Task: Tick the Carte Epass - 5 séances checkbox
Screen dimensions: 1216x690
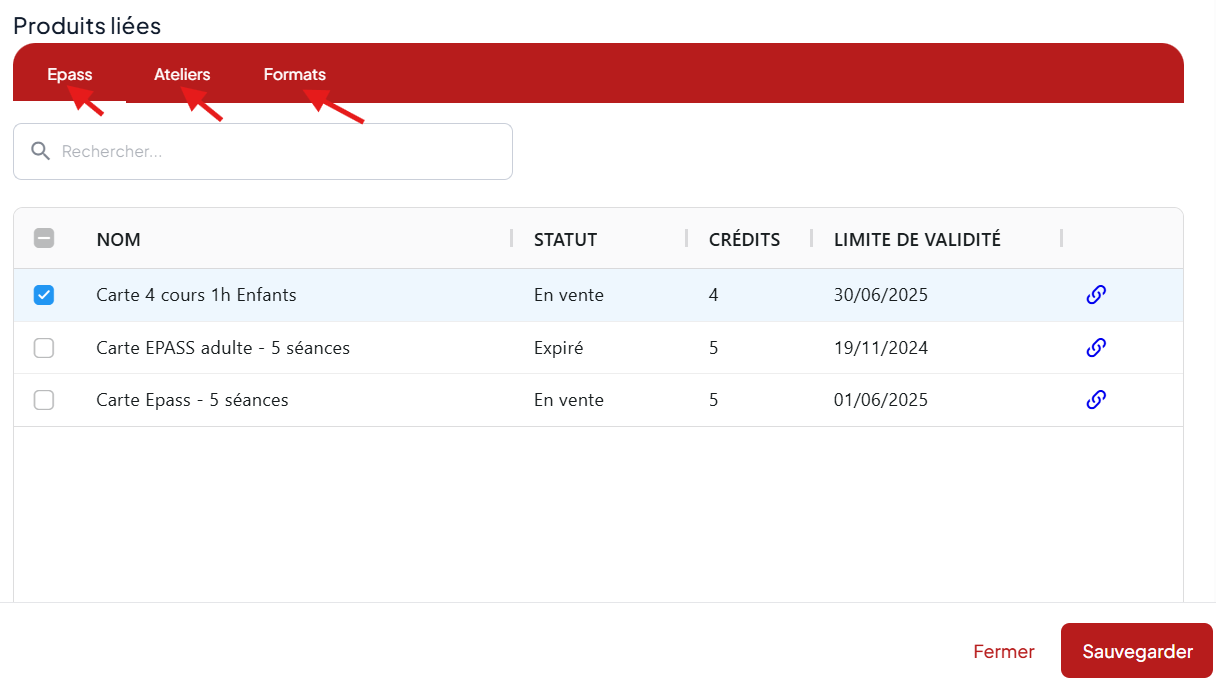Action: click(44, 400)
